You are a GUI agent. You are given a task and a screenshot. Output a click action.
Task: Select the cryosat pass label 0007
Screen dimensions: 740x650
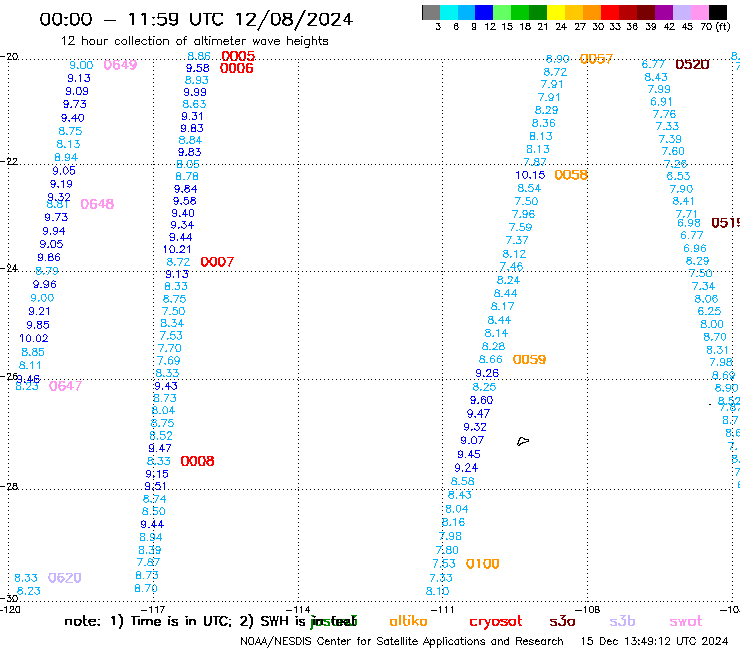click(217, 262)
